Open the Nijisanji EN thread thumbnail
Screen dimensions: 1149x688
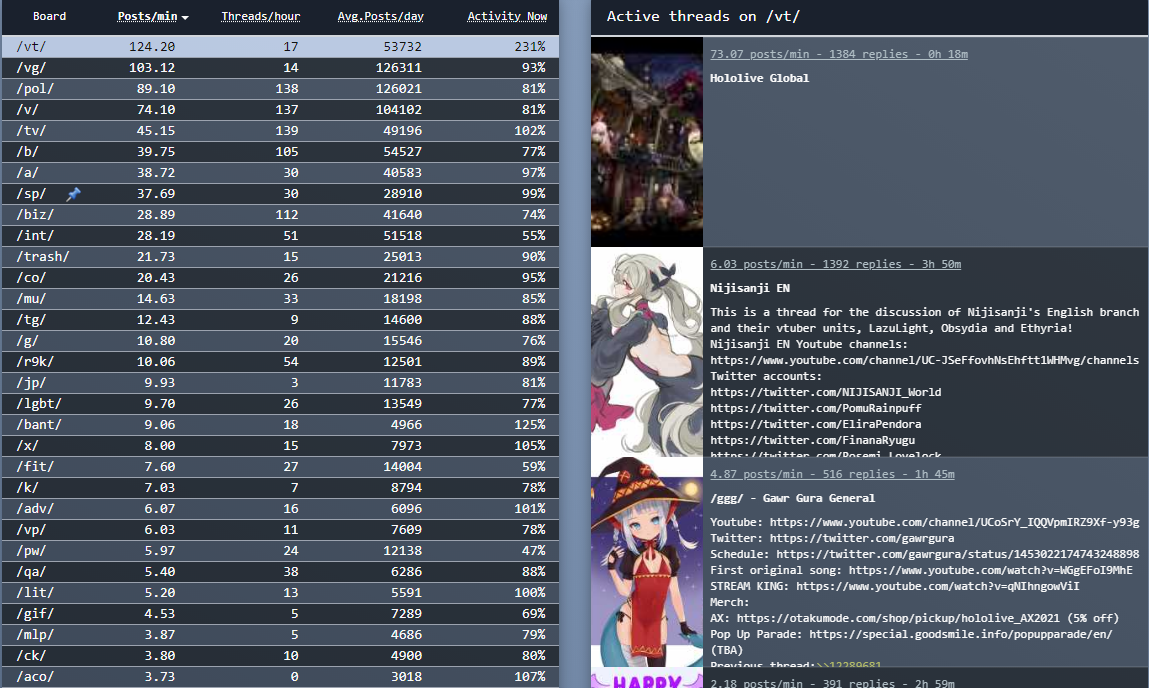pos(647,352)
